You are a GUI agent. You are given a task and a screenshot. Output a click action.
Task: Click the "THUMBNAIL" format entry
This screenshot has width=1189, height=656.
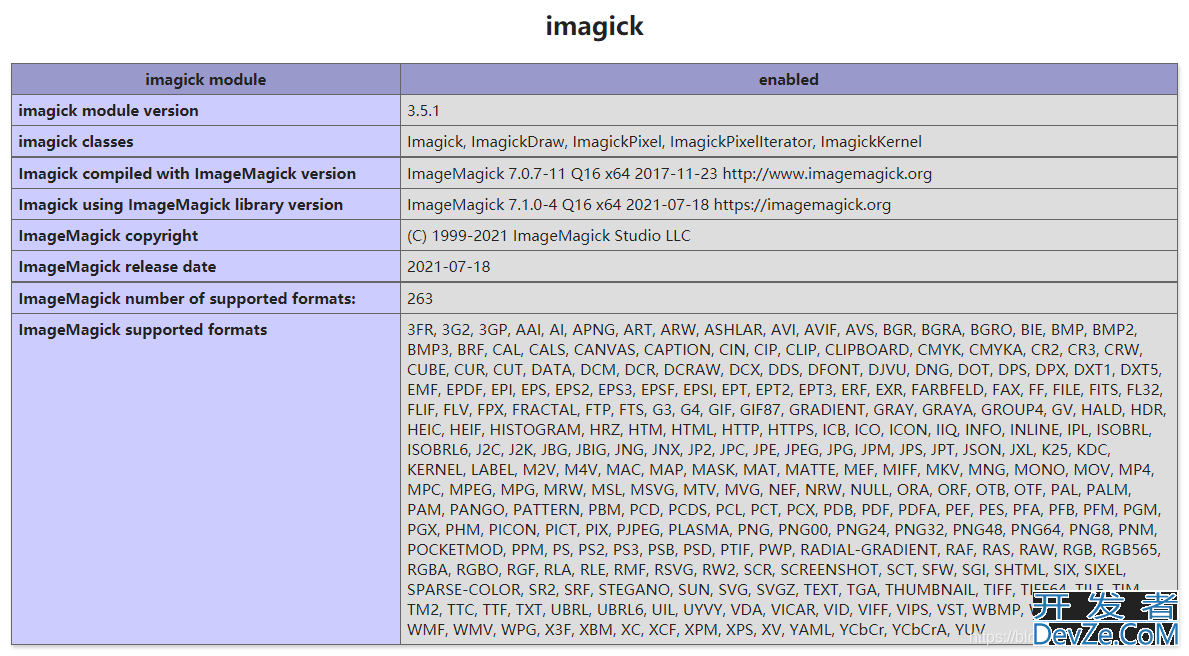click(930, 590)
